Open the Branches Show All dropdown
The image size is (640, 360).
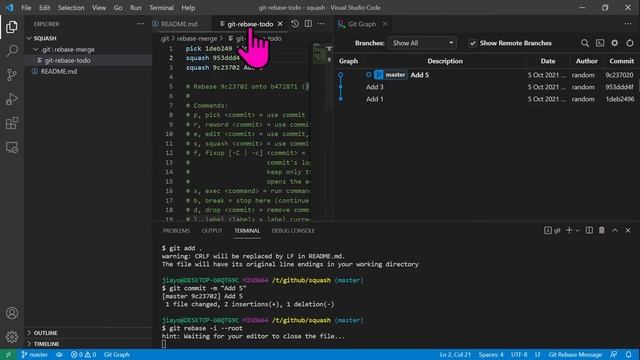tap(422, 43)
